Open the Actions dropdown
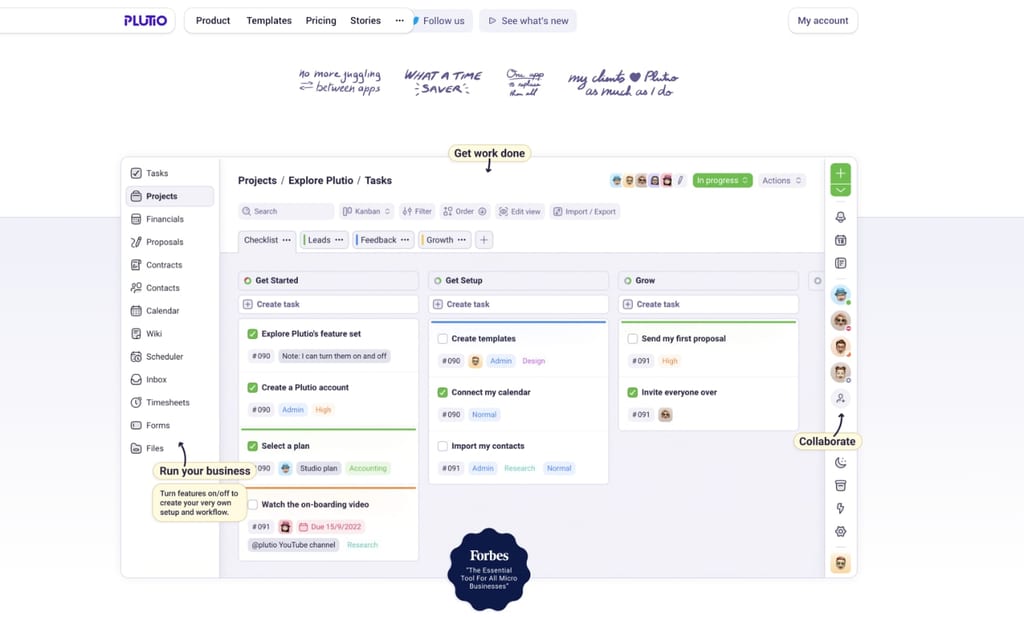 [x=782, y=180]
